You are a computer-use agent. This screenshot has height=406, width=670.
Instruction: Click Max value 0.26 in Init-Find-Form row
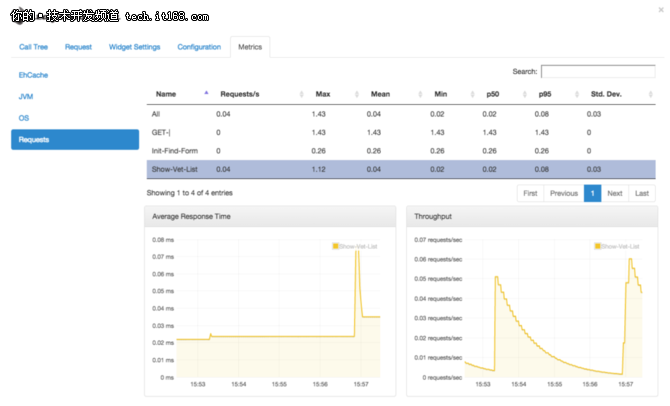pyautogui.click(x=318, y=151)
